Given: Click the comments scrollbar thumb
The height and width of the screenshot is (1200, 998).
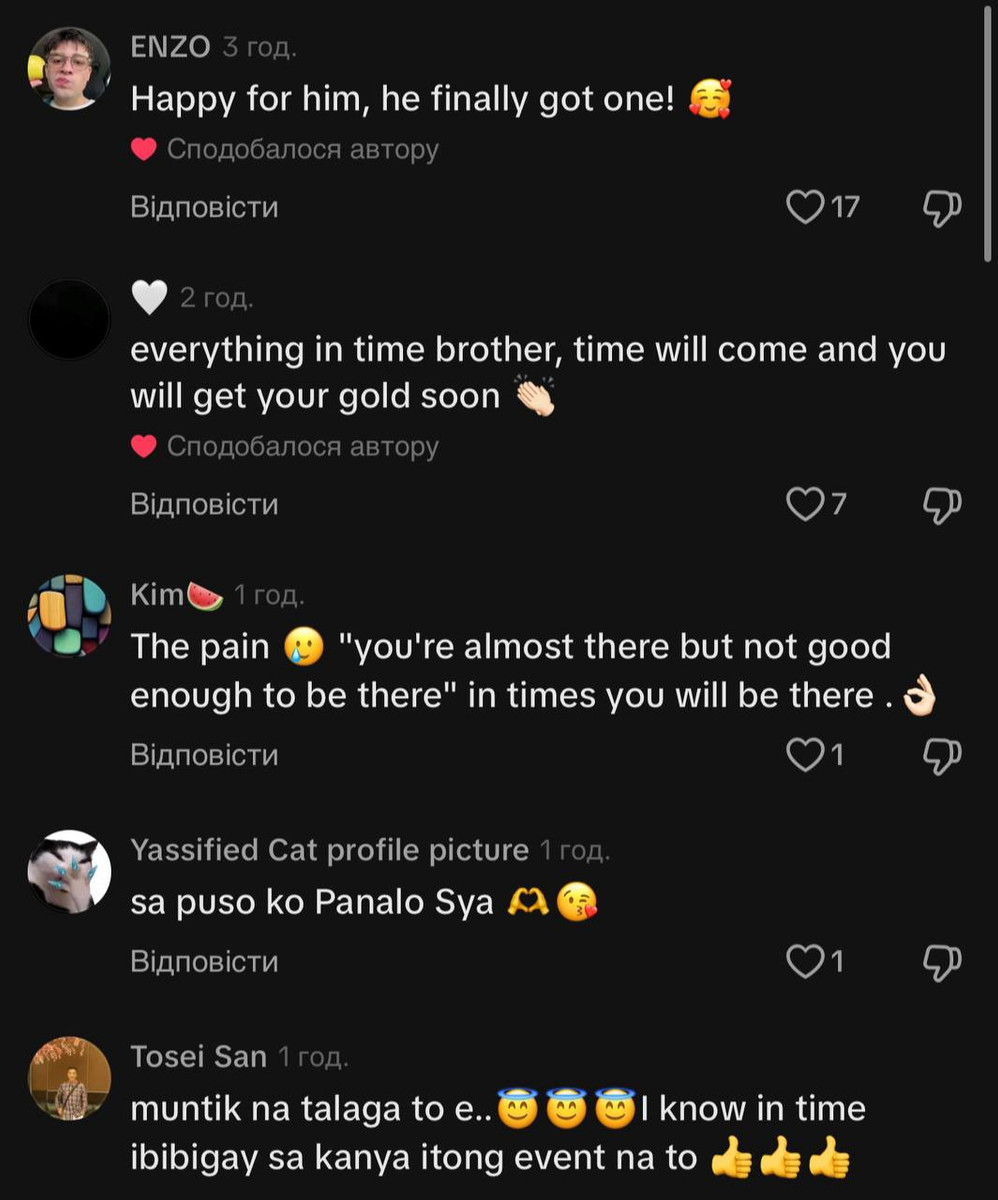Looking at the screenshot, I should point(988,130).
